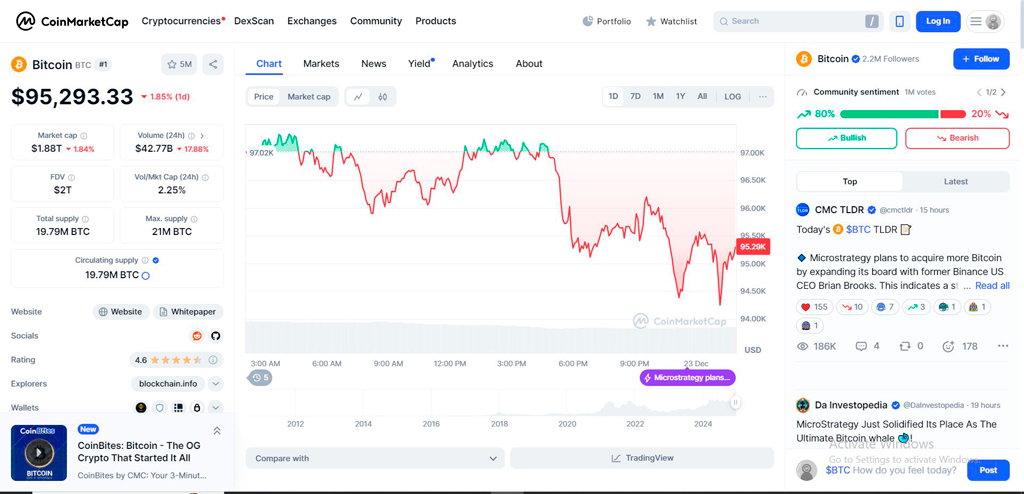1024x494 pixels.
Task: Select the candlestick chart icon
Action: pyautogui.click(x=383, y=97)
